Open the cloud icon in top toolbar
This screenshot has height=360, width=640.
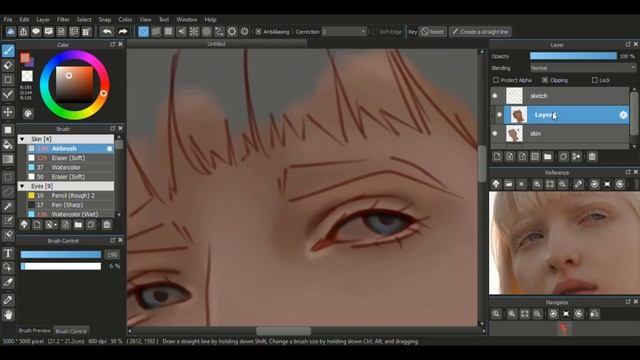(x=11, y=31)
